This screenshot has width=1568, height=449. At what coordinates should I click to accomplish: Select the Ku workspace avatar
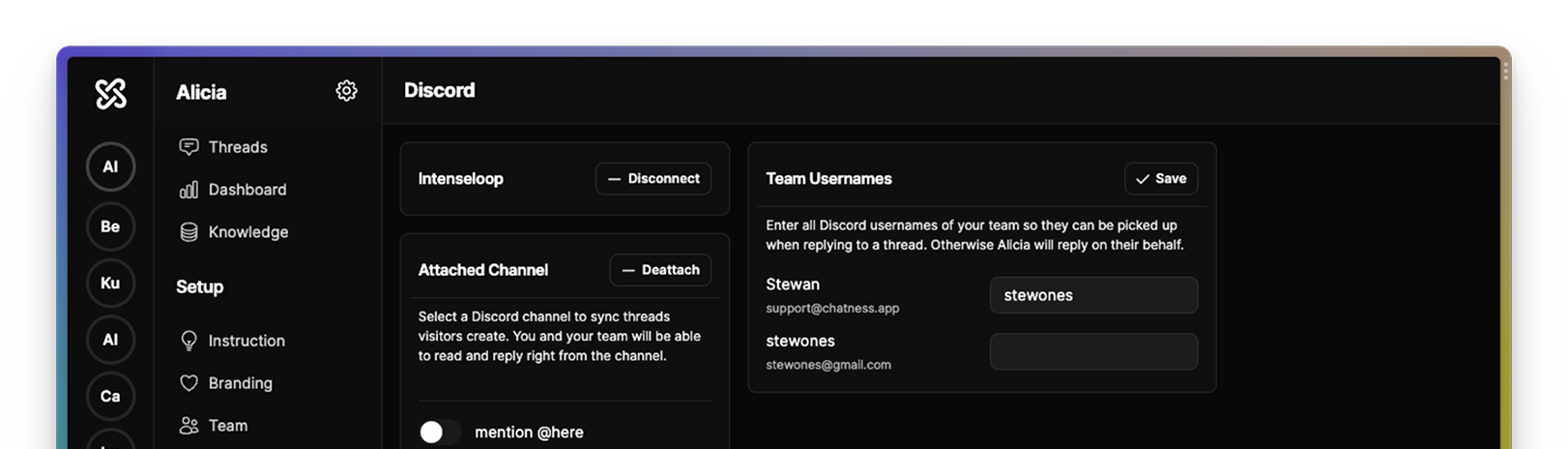click(110, 283)
